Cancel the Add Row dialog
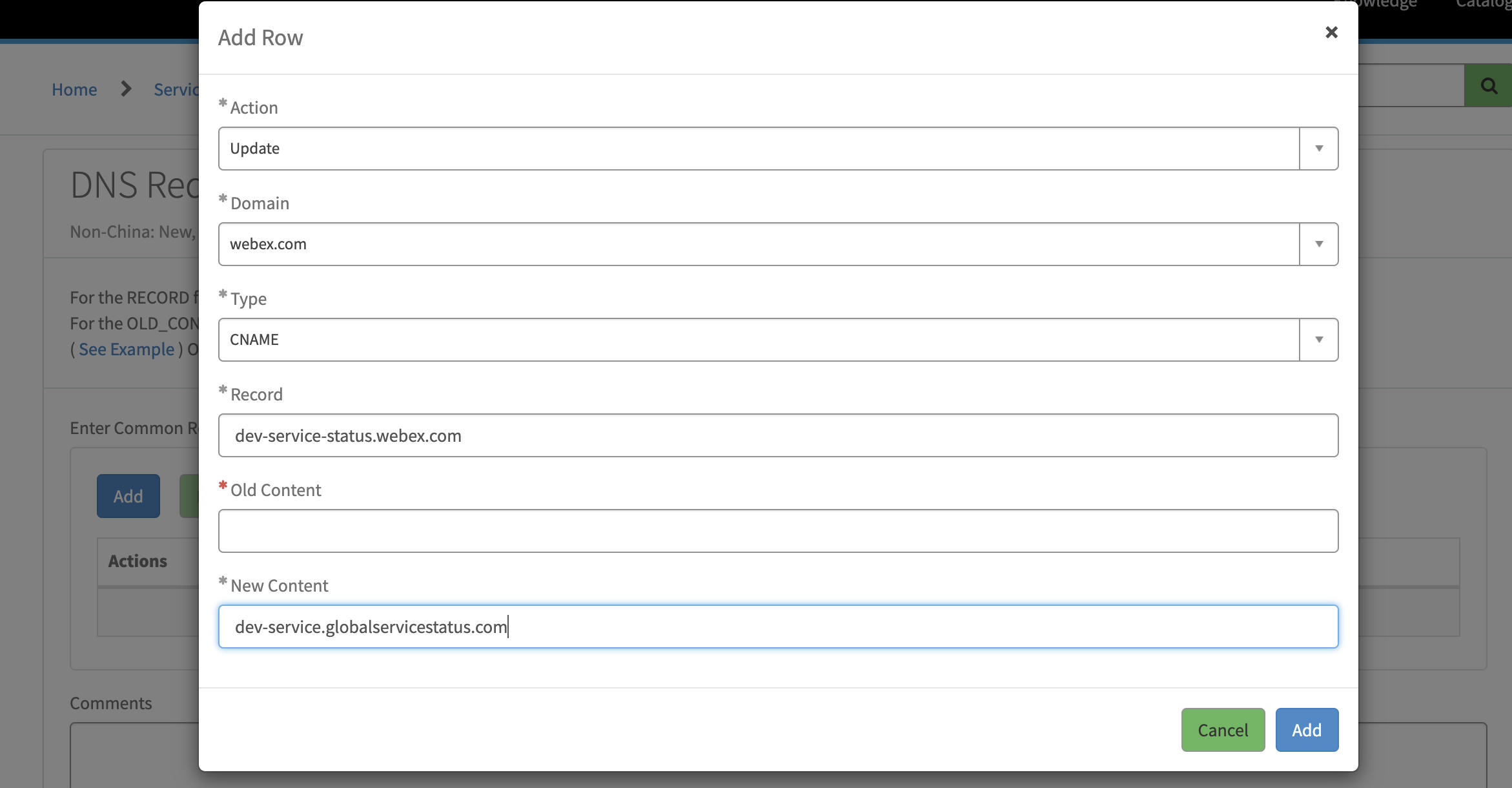Viewport: 1512px width, 788px height. [1223, 730]
